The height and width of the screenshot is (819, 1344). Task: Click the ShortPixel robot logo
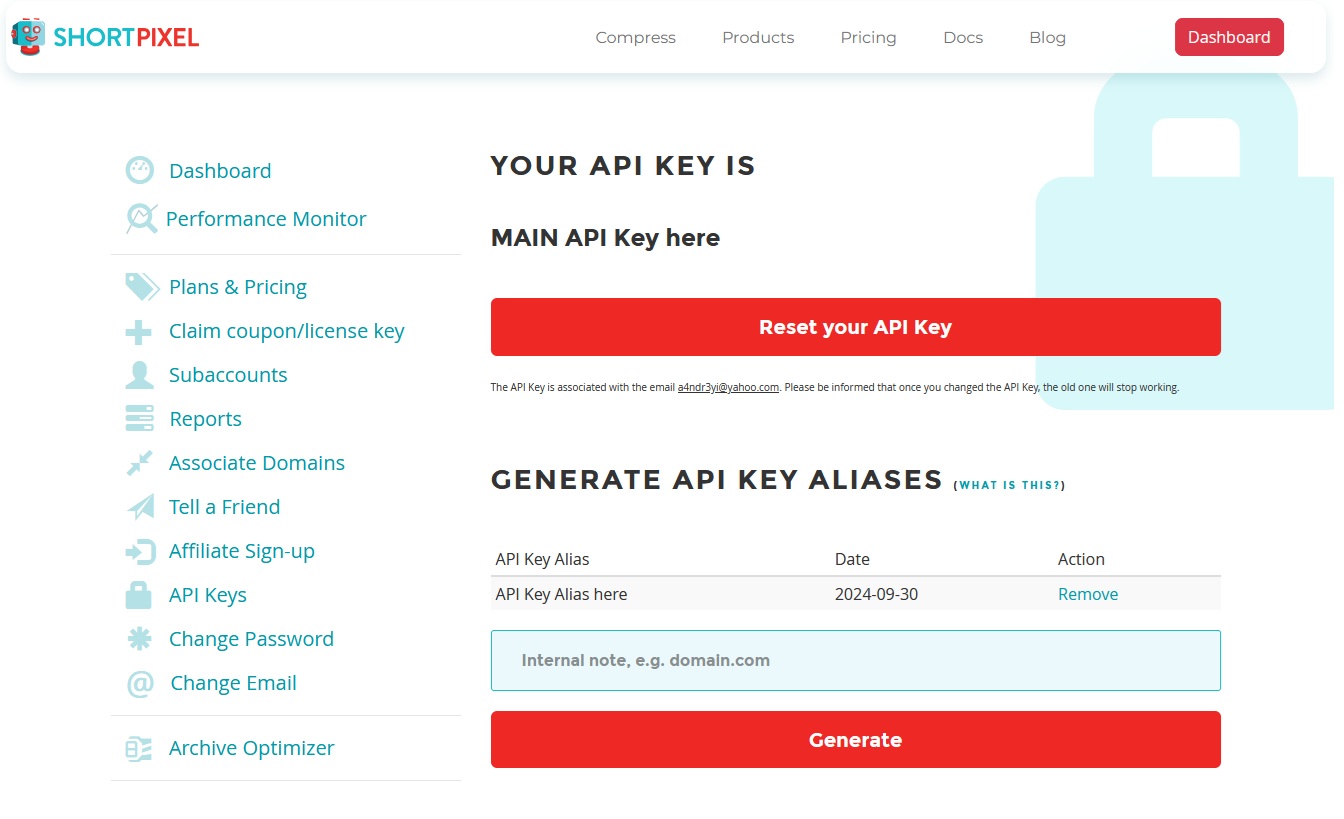pos(28,36)
